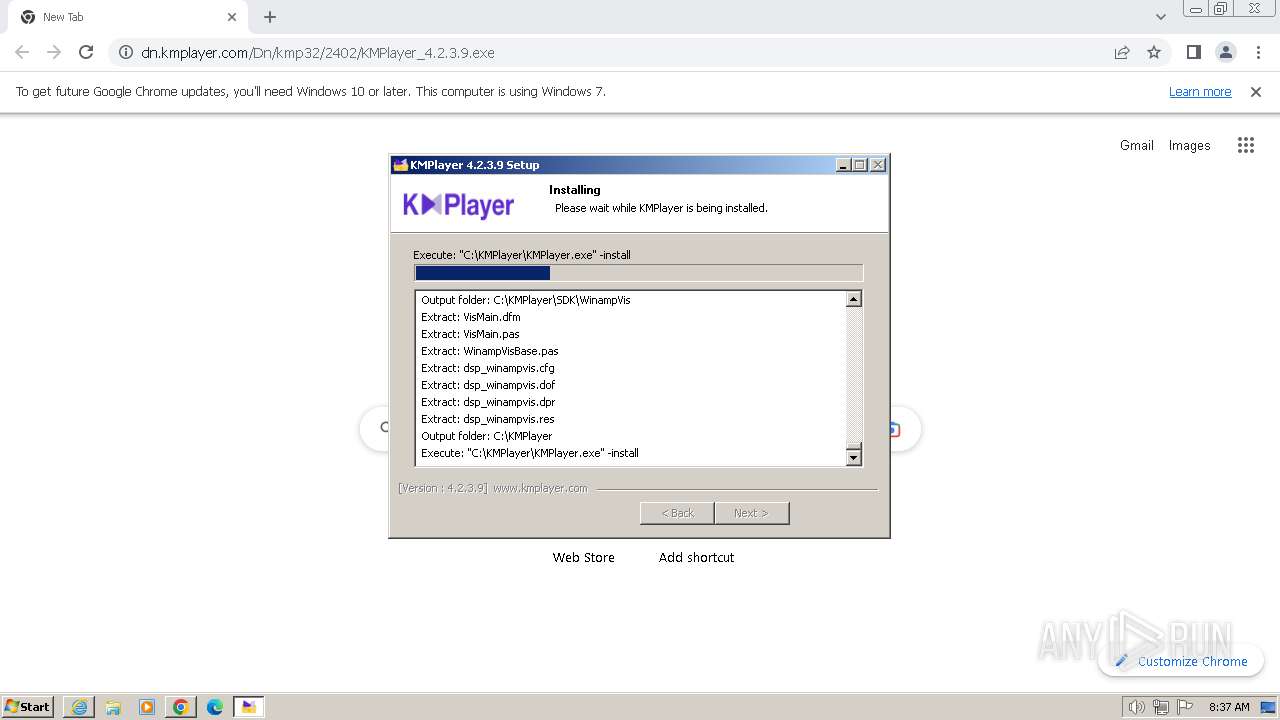
Task: Click the Back button in setup
Action: pyautogui.click(x=677, y=513)
